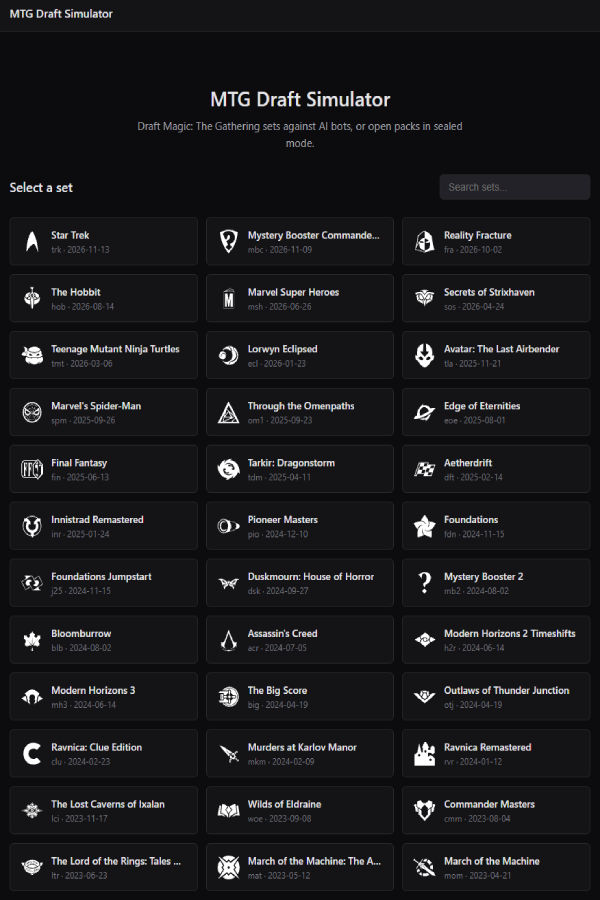Image resolution: width=600 pixels, height=900 pixels.
Task: Click the Marvel's Spider-Man mask icon
Action: tap(32, 412)
